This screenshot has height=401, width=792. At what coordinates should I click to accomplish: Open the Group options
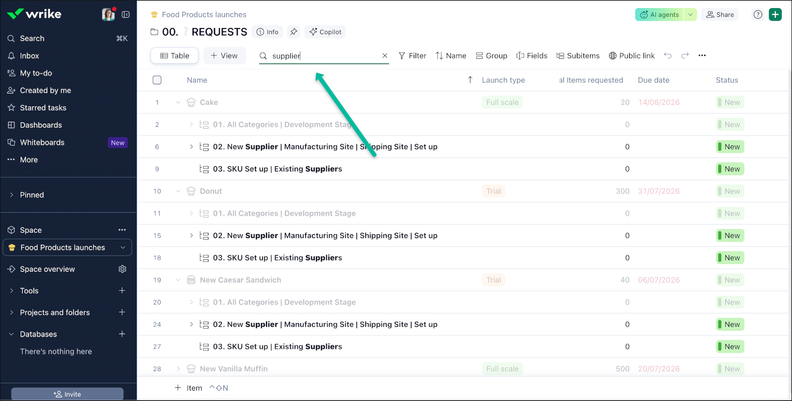coord(491,56)
